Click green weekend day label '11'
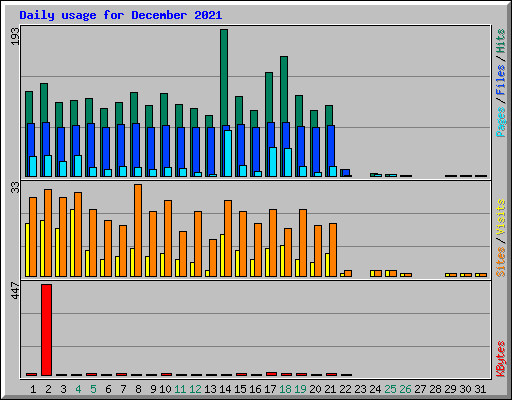The image size is (512, 400). pyautogui.click(x=180, y=389)
